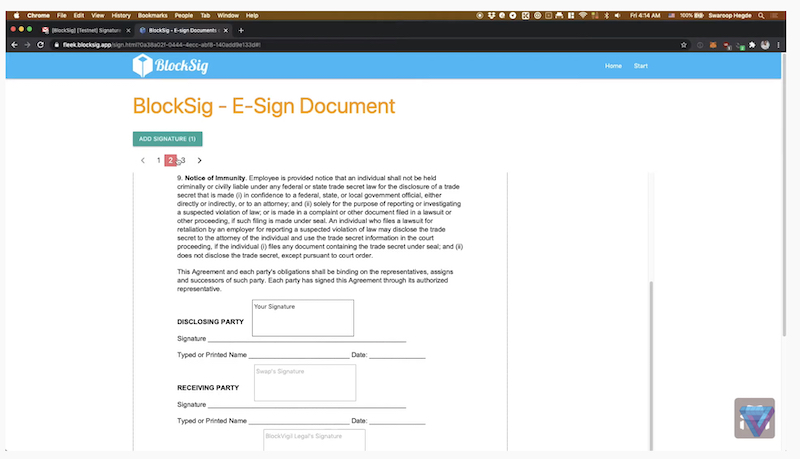Image resolution: width=800 pixels, height=459 pixels.
Task: Select page 3 in pagination
Action: [183, 160]
